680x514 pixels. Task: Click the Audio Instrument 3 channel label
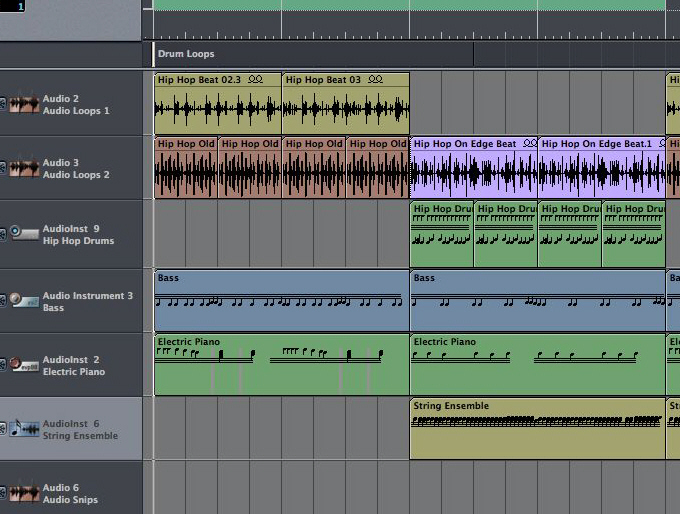88,295
